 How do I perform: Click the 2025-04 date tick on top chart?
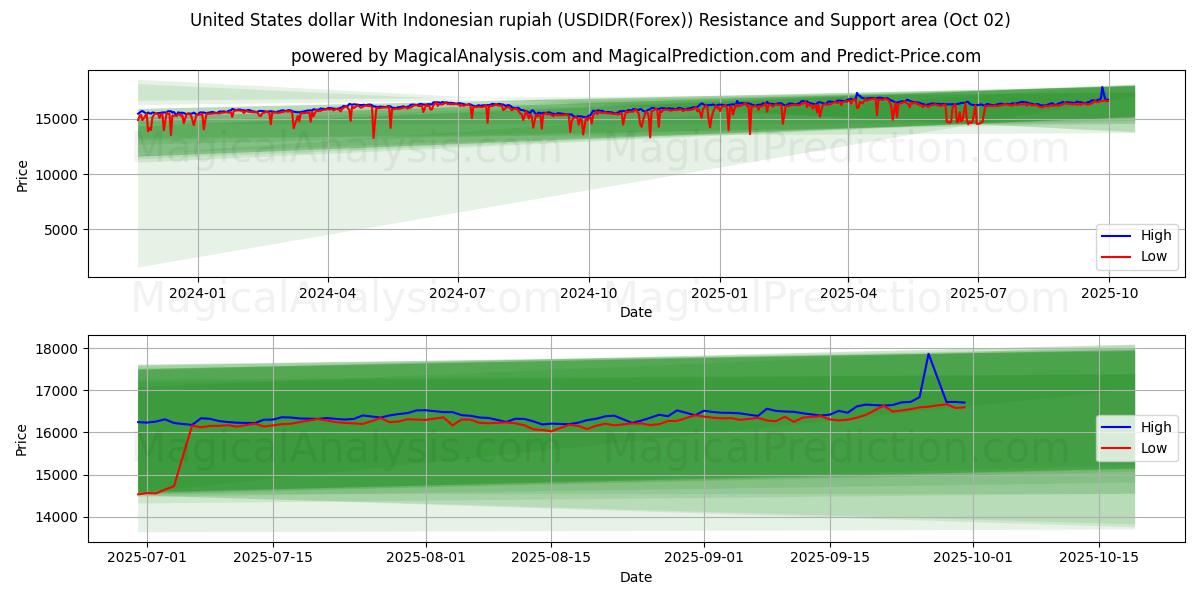pyautogui.click(x=848, y=292)
